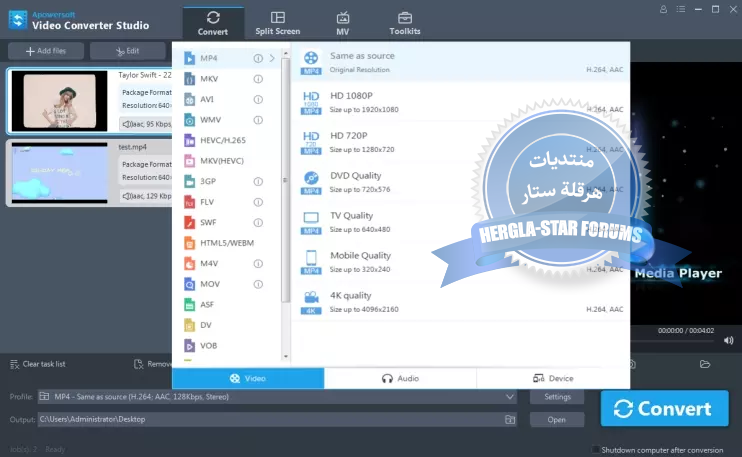
Task: Click the MKV format file icon
Action: (x=189, y=79)
